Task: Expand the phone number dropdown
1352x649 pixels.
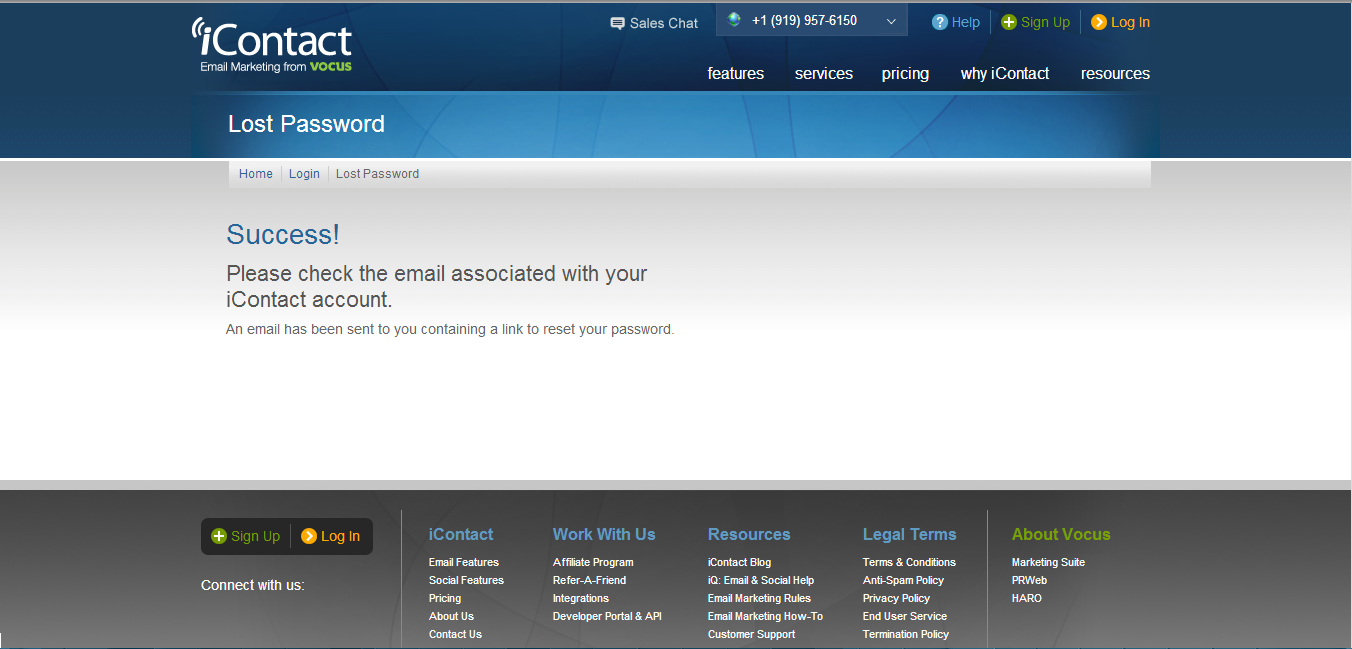Action: point(889,19)
